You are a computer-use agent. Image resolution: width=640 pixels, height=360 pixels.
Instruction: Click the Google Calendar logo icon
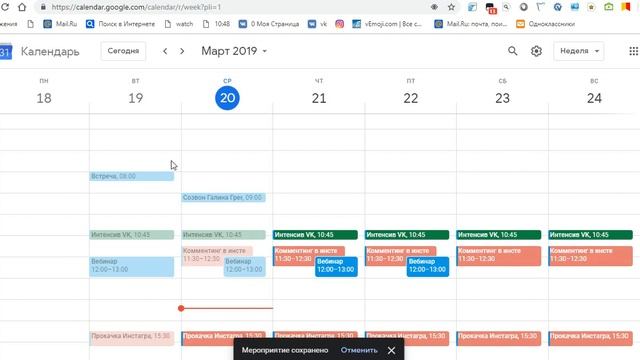coord(5,51)
